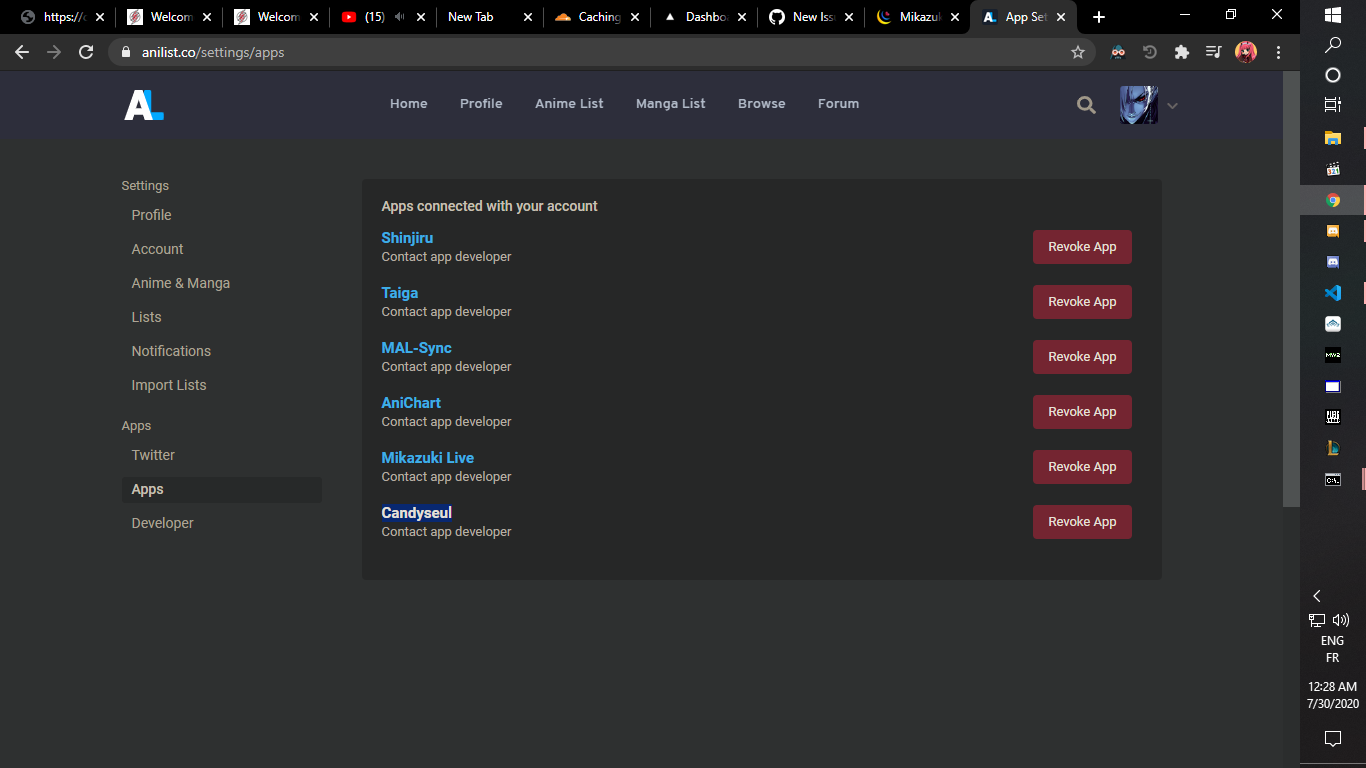Click the user avatar in the header
This screenshot has height=768, width=1366.
point(1139,104)
